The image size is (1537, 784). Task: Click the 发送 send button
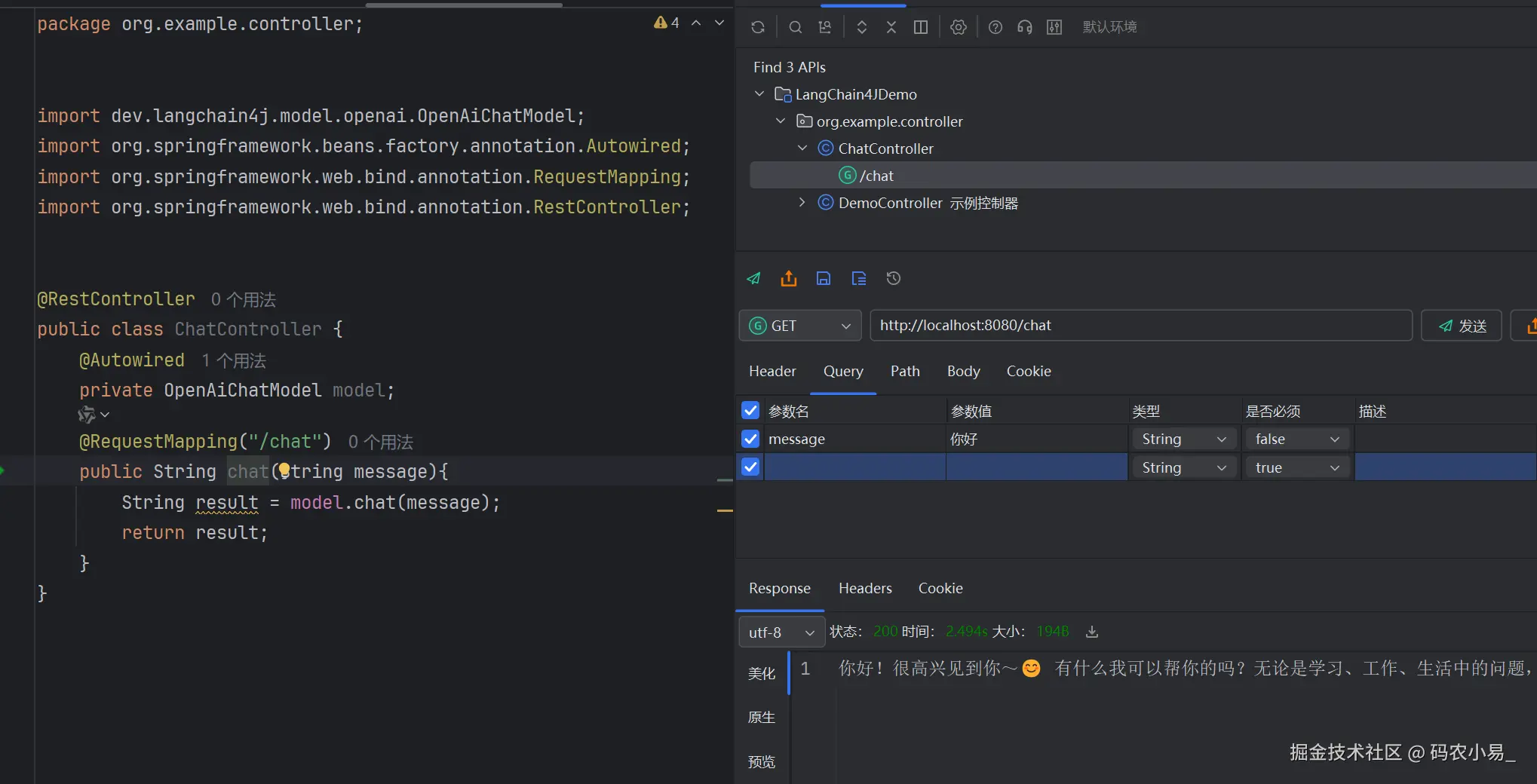click(1462, 326)
